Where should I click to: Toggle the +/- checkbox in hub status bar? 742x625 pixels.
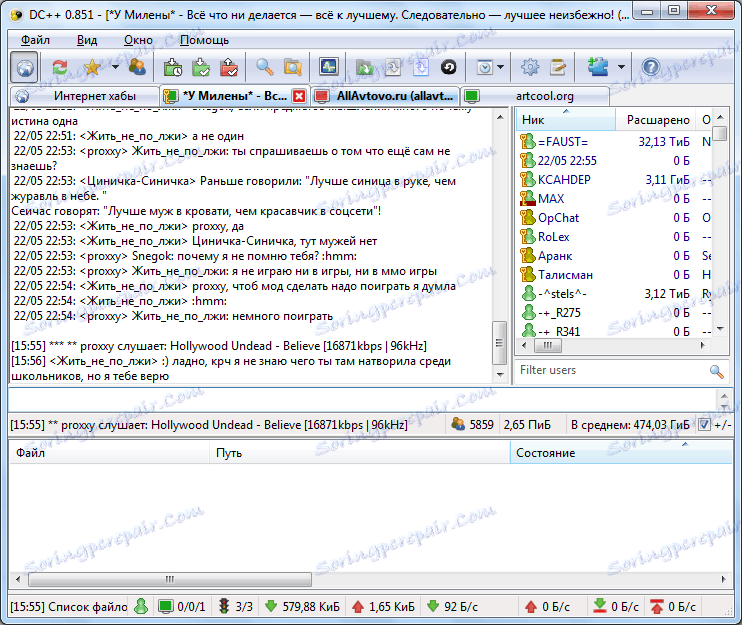[x=705, y=425]
